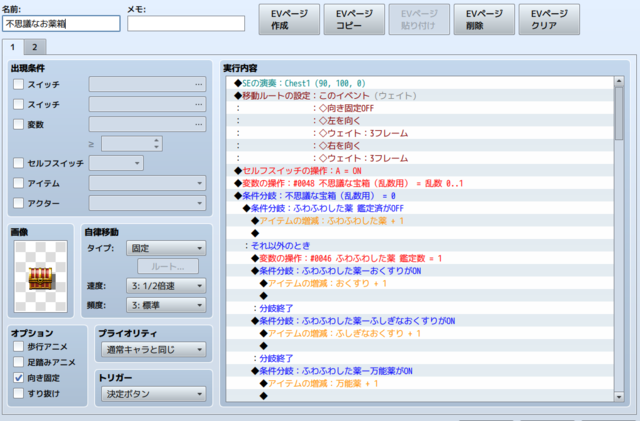Image resolution: width=640 pixels, height=421 pixels.
Task: Click the command list scrollbar thumb
Action: (619, 113)
